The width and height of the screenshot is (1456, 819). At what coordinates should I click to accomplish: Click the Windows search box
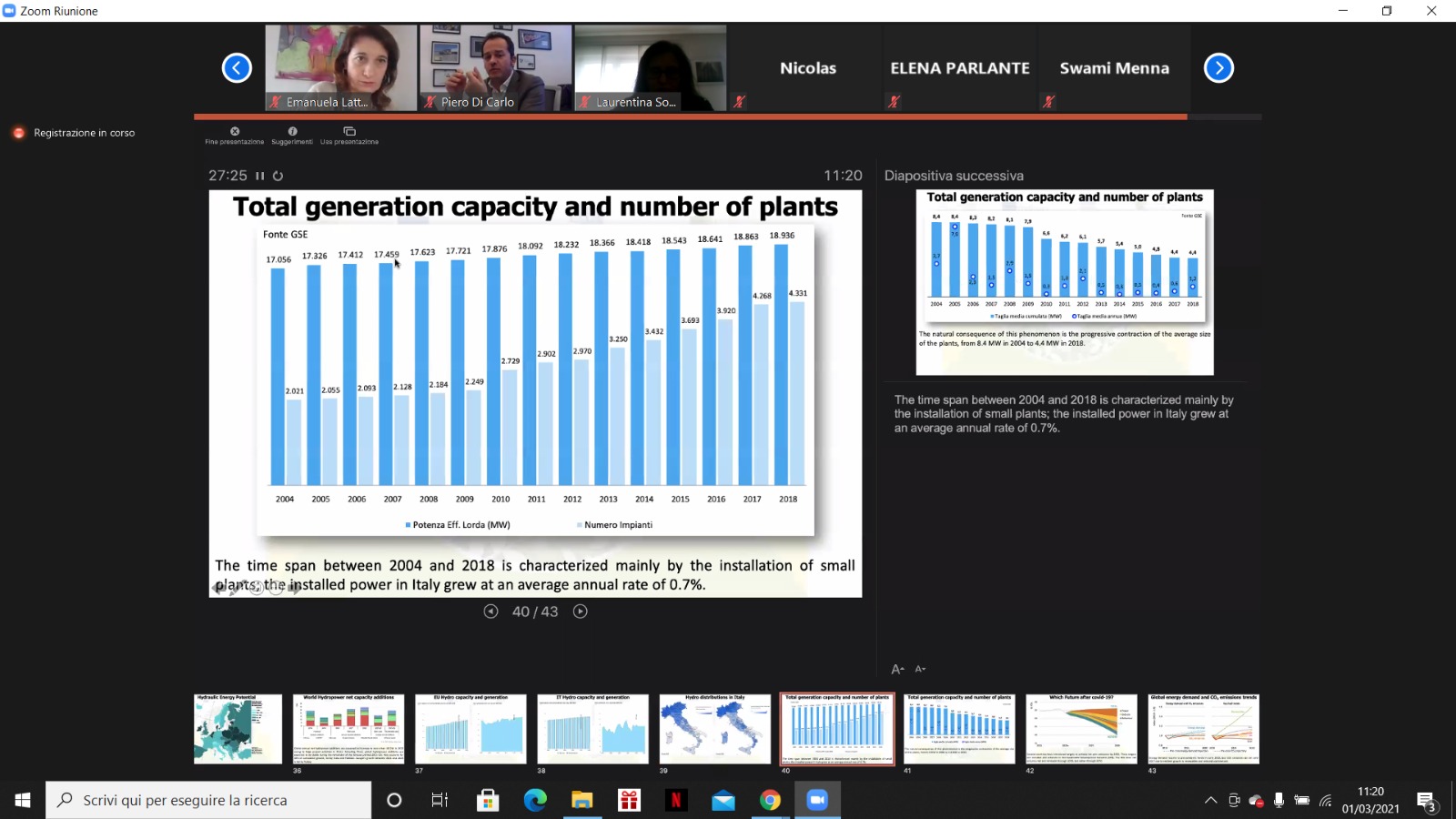click(209, 800)
